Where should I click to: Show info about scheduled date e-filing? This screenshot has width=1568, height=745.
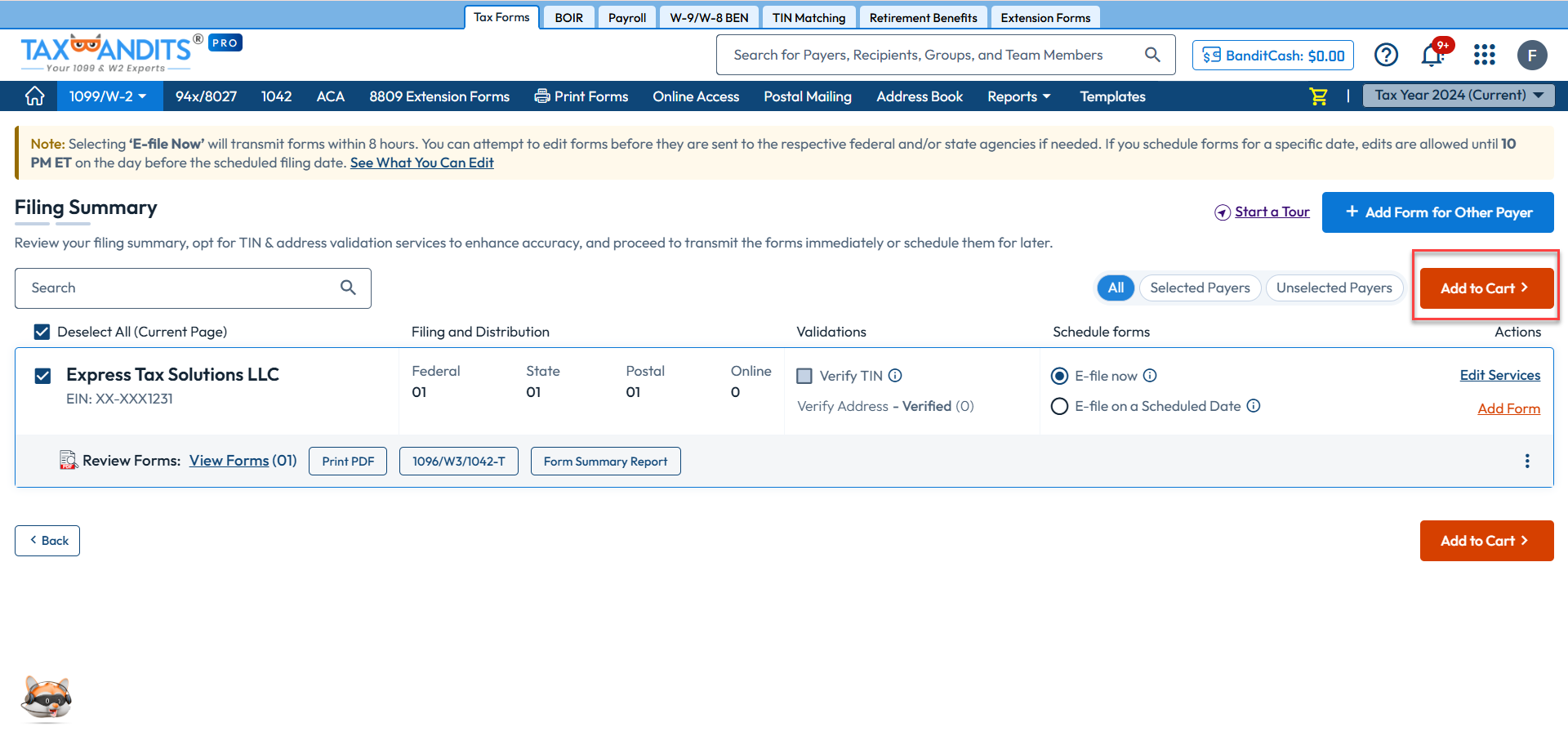click(x=1254, y=406)
